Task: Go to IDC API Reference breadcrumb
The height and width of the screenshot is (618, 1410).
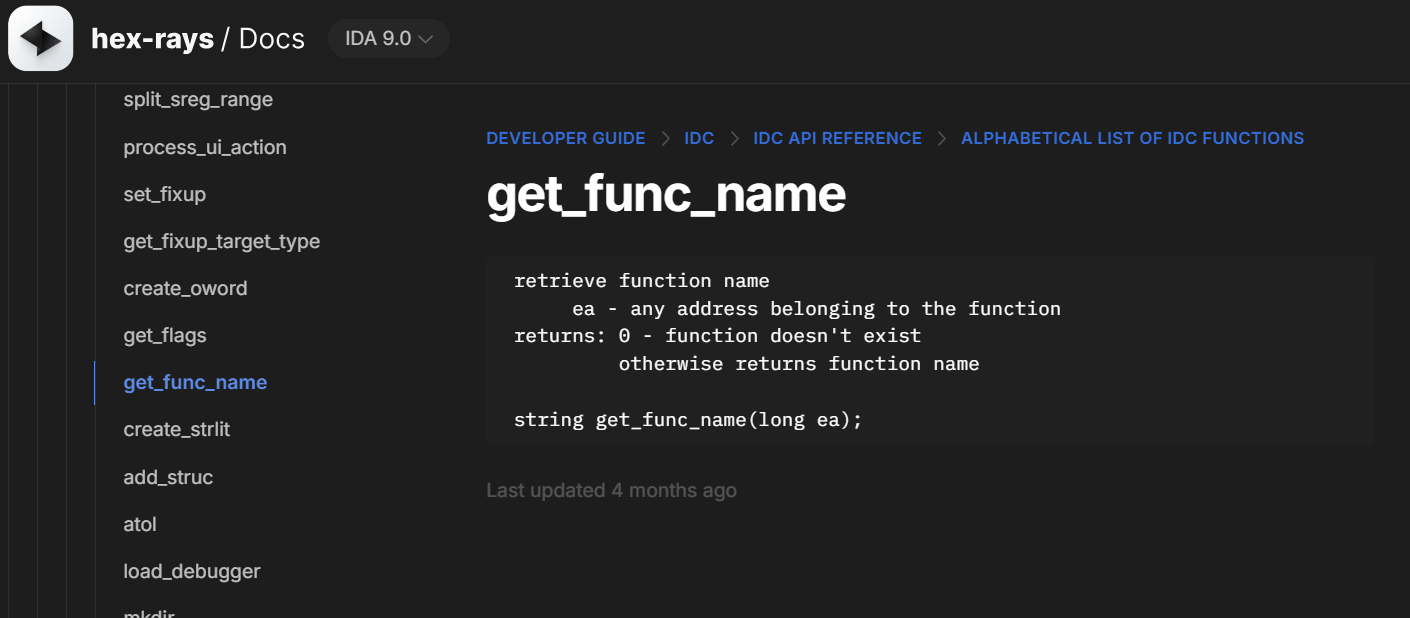Action: 837,138
